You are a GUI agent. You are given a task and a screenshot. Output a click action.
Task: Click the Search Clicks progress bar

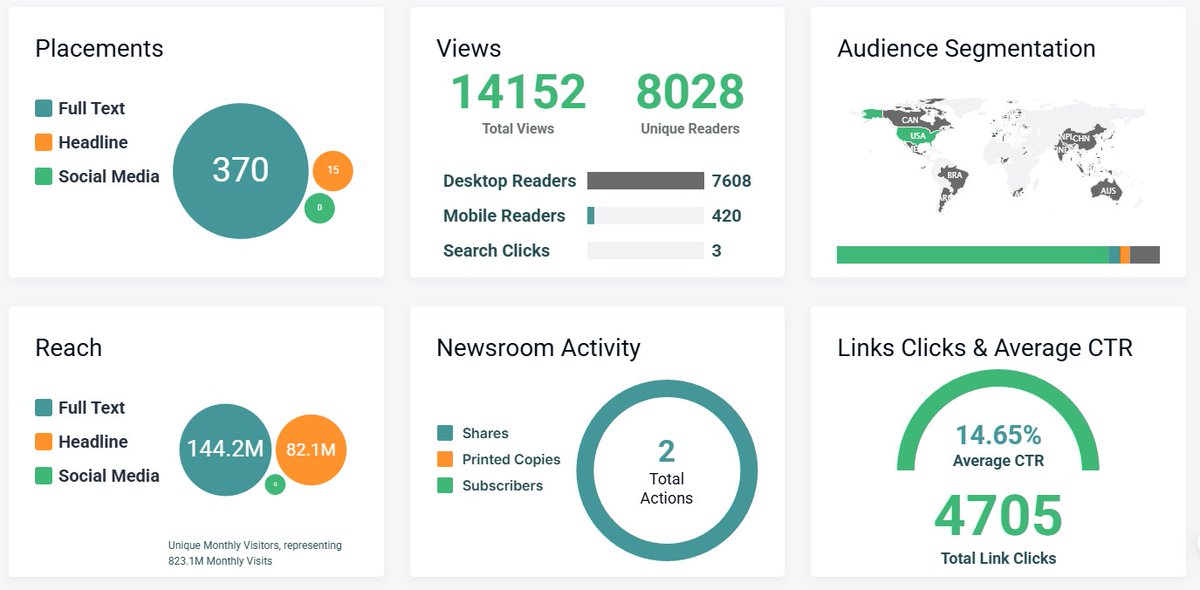pos(645,251)
